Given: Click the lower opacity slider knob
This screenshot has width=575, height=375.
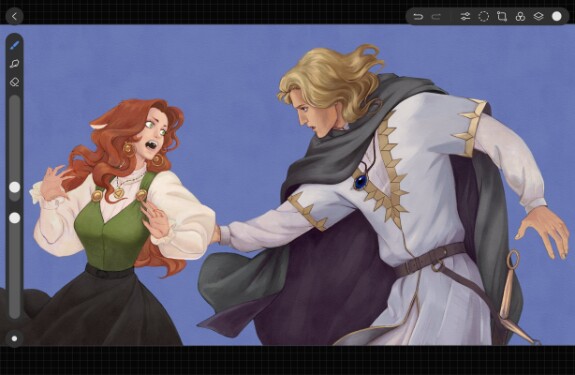Looking at the screenshot, I should [14, 218].
